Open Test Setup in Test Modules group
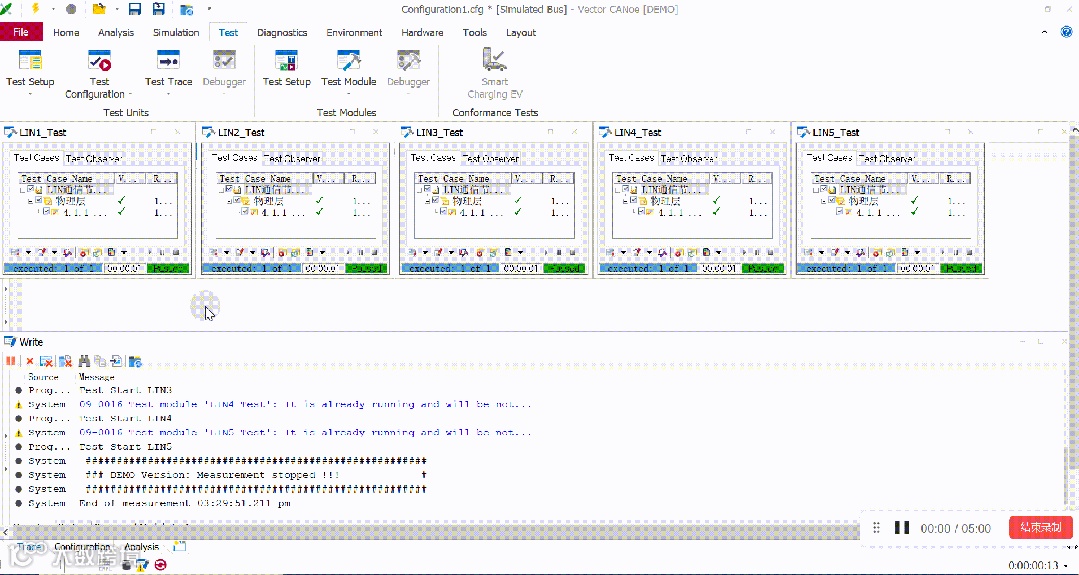The width and height of the screenshot is (1079, 575). [287, 69]
